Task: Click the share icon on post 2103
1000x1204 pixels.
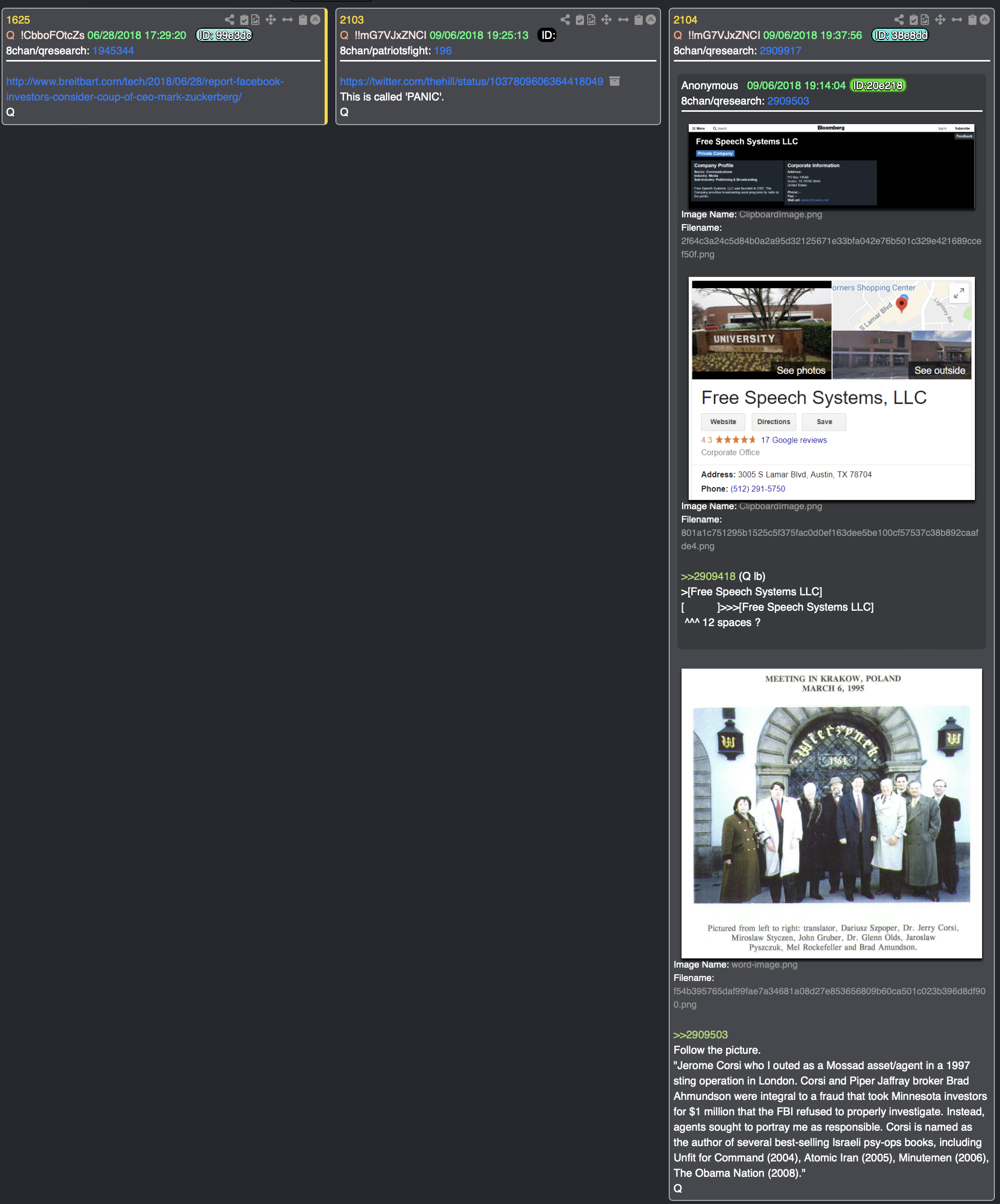Action: click(x=565, y=19)
